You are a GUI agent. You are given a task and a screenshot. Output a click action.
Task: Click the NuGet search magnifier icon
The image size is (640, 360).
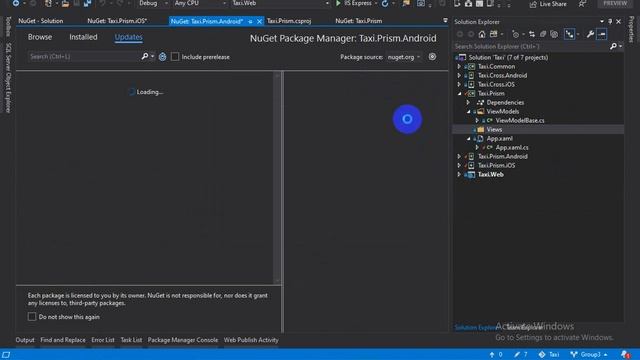pyautogui.click(x=144, y=56)
